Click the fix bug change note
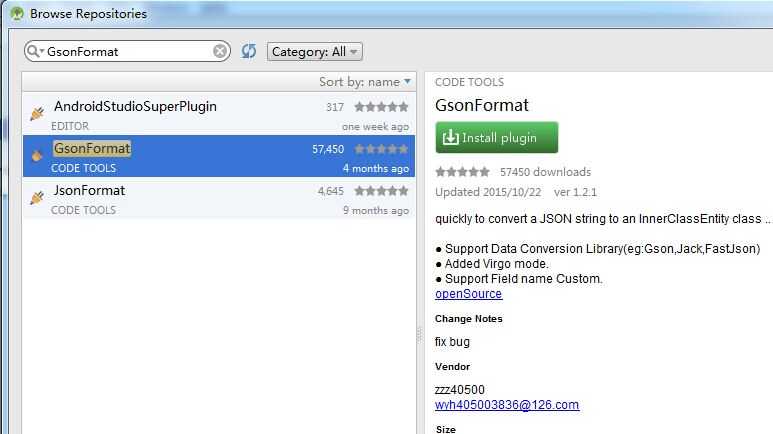Image resolution: width=773 pixels, height=434 pixels. coord(452,342)
